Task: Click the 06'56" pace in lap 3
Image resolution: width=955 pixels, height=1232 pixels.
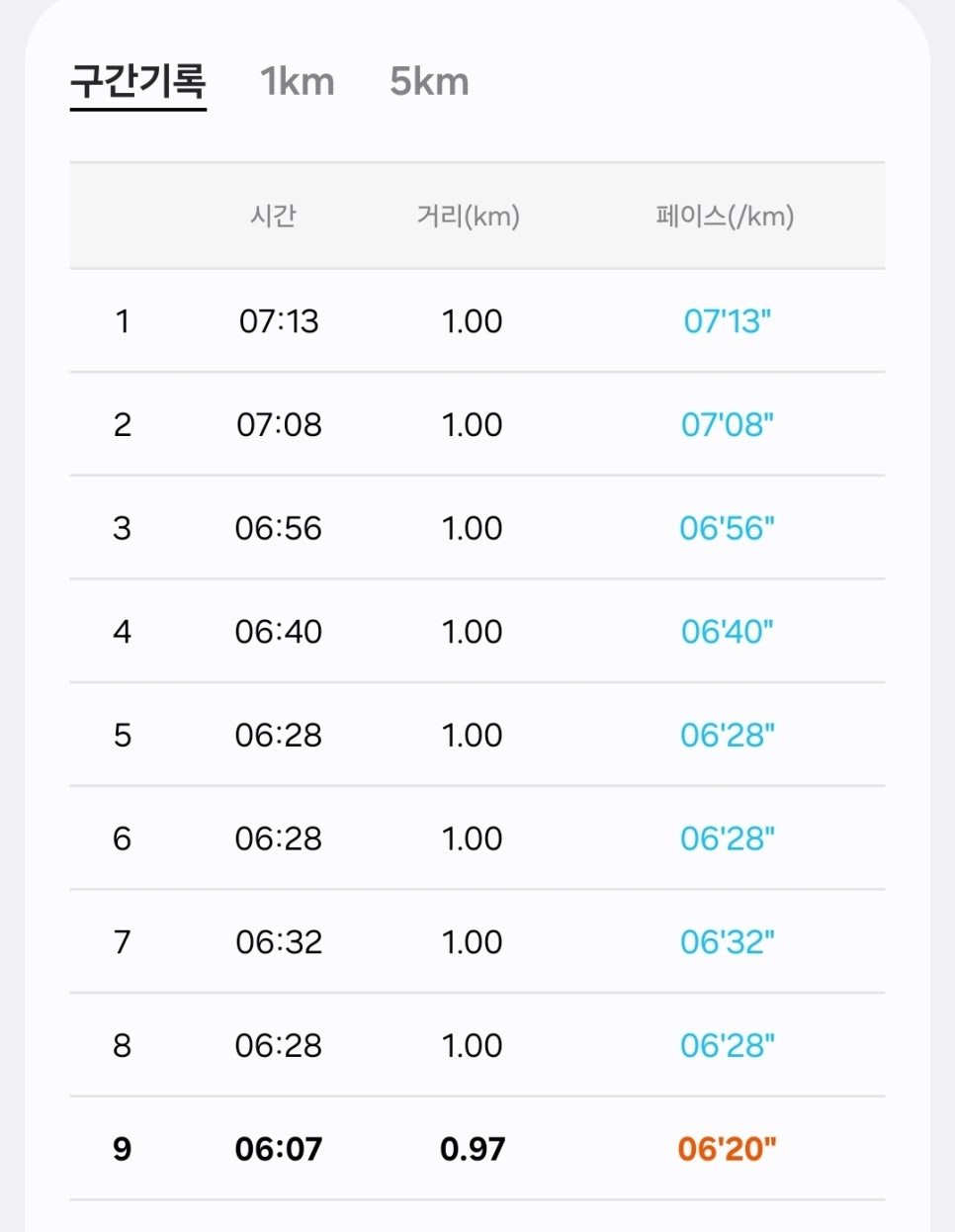Action: click(728, 528)
